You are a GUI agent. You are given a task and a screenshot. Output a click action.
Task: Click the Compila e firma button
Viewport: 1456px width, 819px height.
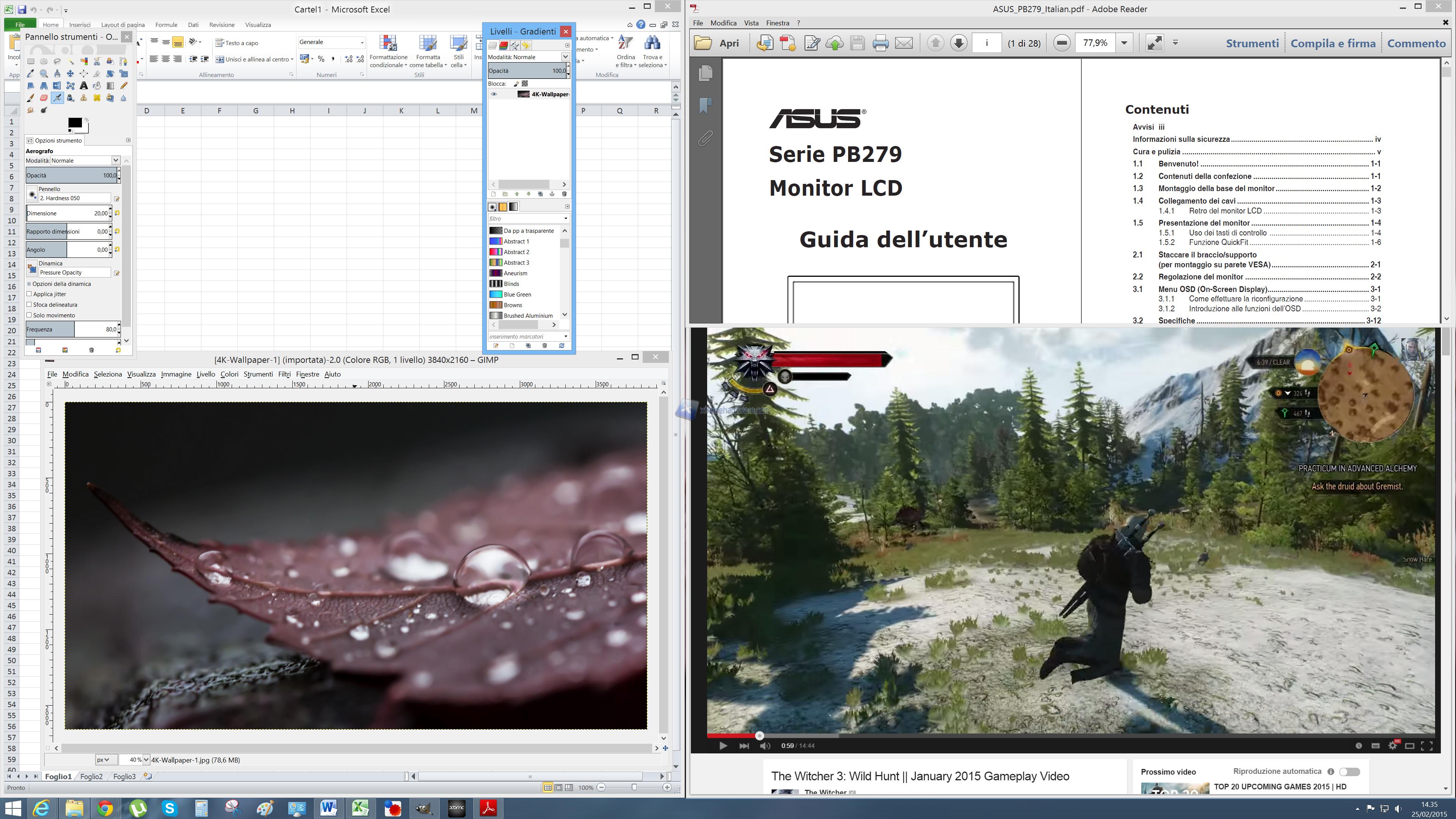1333,44
